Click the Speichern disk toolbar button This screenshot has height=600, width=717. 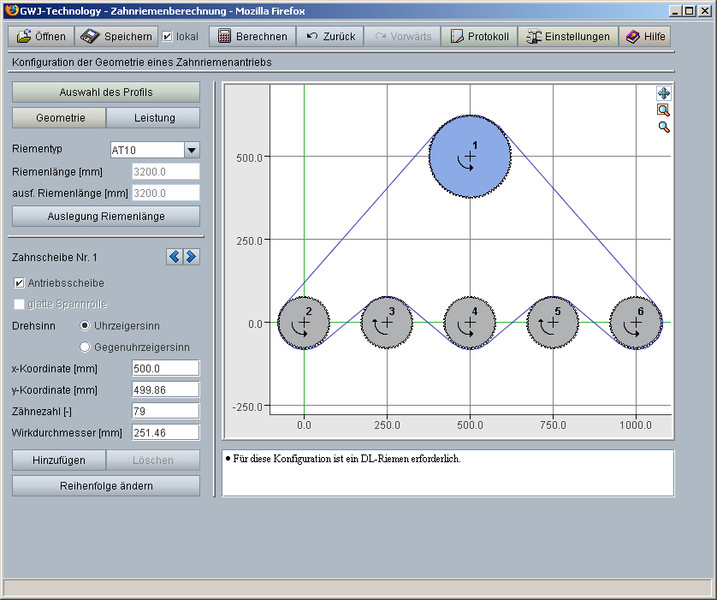click(x=117, y=37)
